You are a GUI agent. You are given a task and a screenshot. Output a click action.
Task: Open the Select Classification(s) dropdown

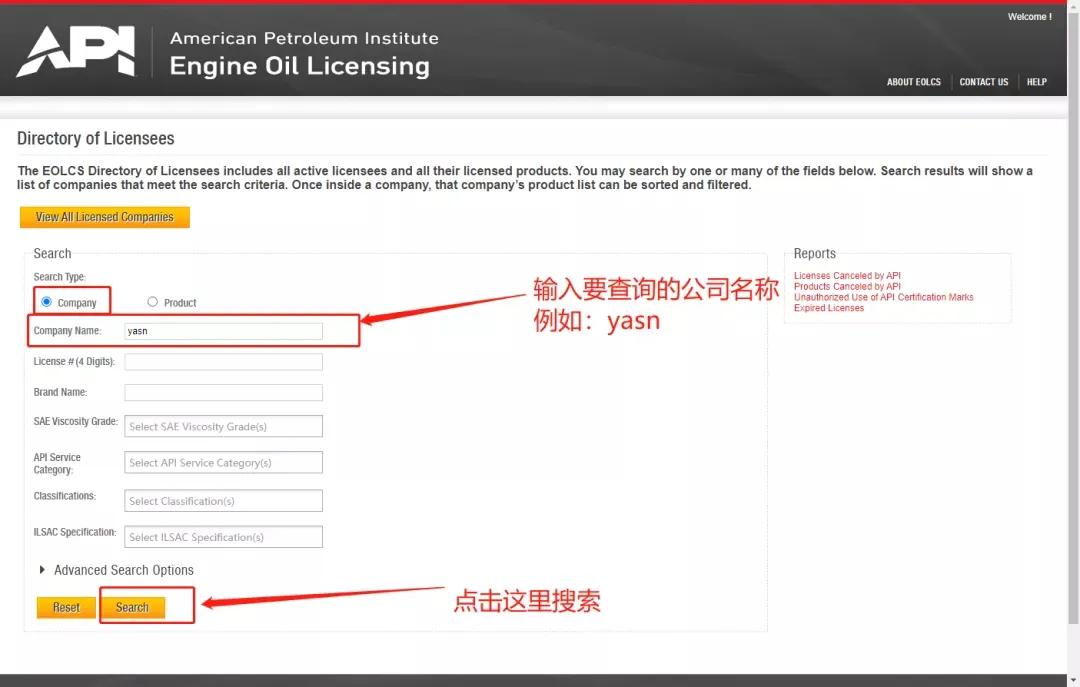pyautogui.click(x=222, y=500)
